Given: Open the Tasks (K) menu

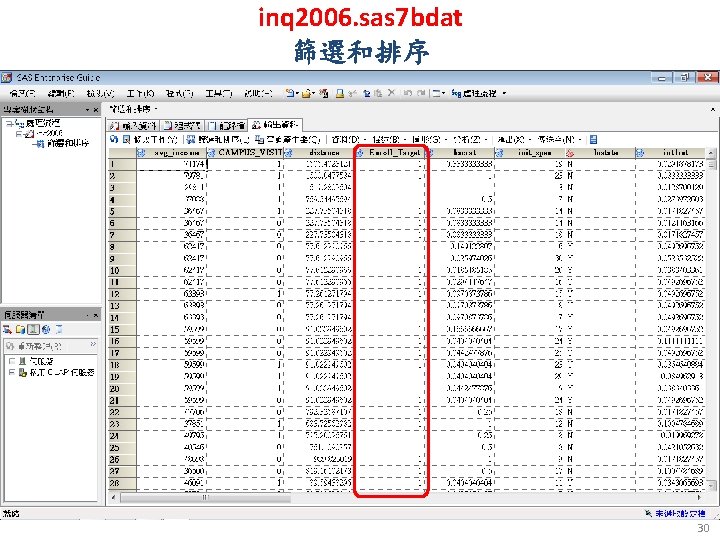Looking at the screenshot, I should click(140, 94).
